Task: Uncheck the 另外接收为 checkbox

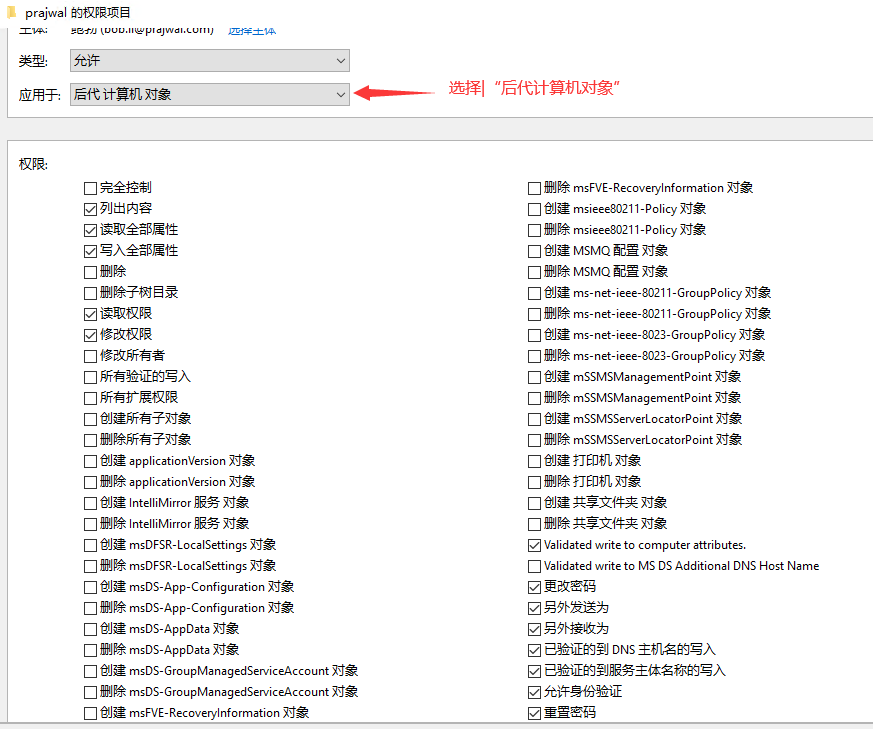Action: click(x=534, y=629)
